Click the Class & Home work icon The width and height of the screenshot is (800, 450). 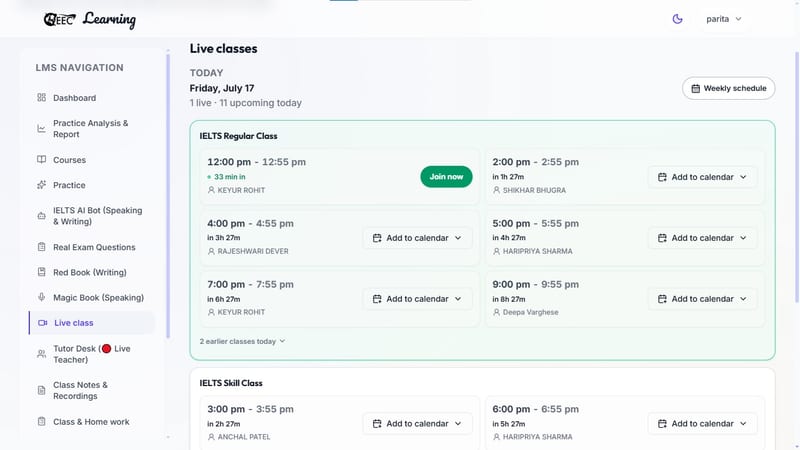pos(41,421)
